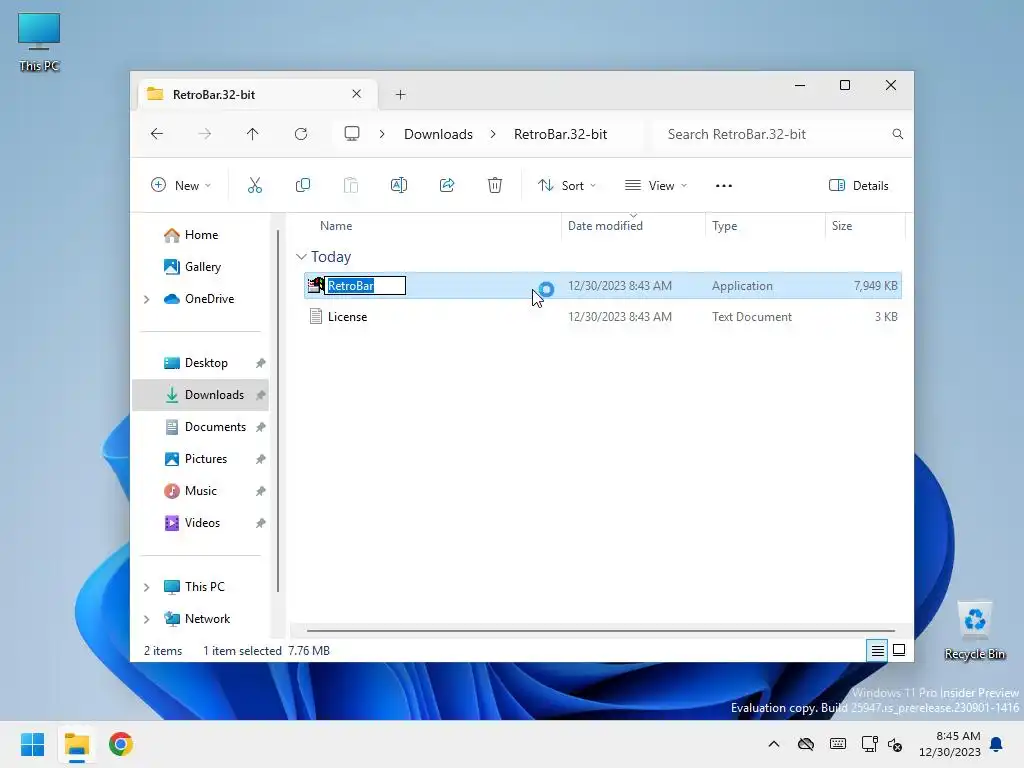Go up one folder level arrow

pyautogui.click(x=253, y=134)
